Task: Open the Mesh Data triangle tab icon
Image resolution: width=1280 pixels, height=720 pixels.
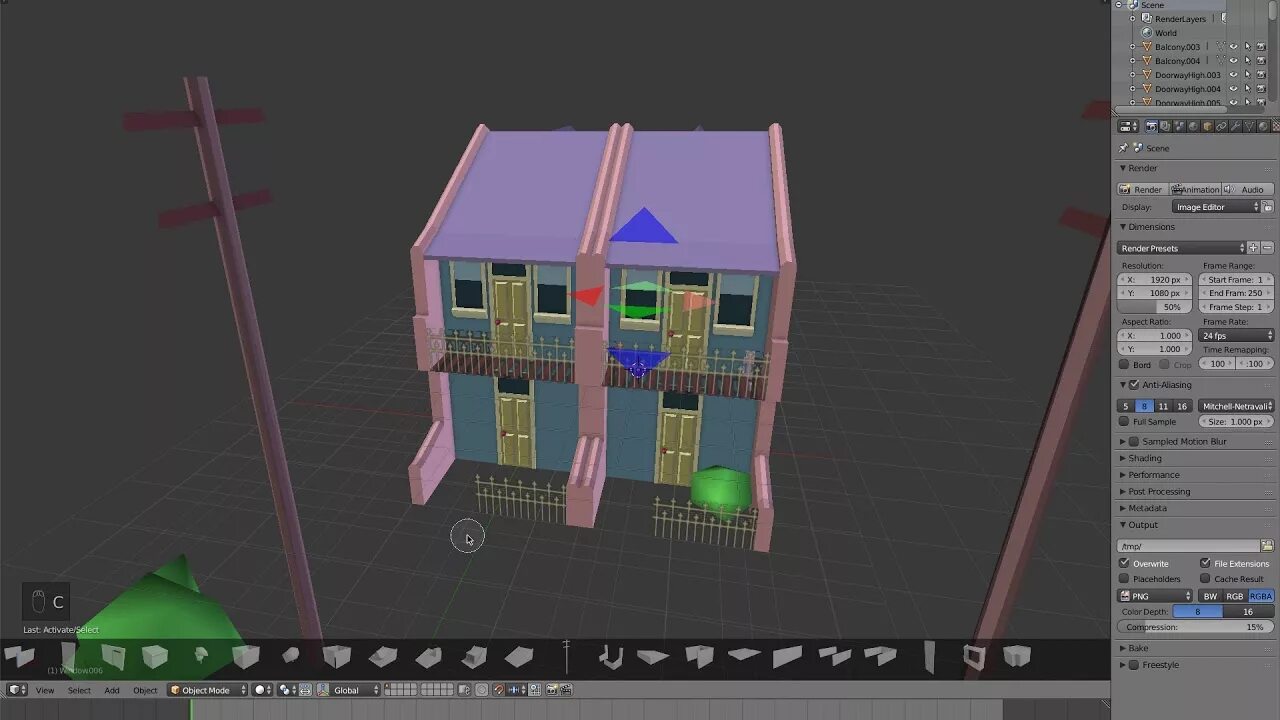Action: pos(1249,126)
